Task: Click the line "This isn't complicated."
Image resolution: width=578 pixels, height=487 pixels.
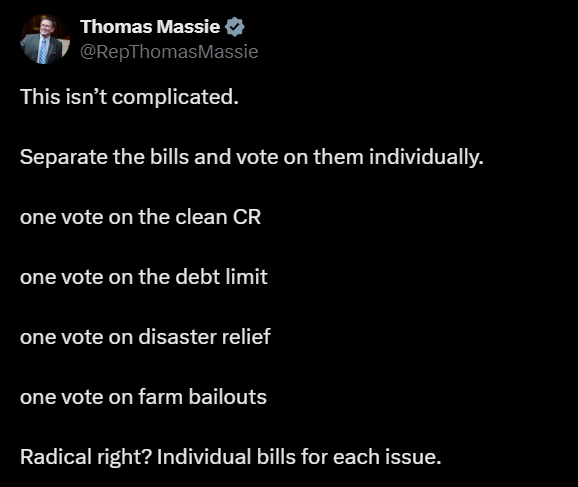Action: click(129, 97)
